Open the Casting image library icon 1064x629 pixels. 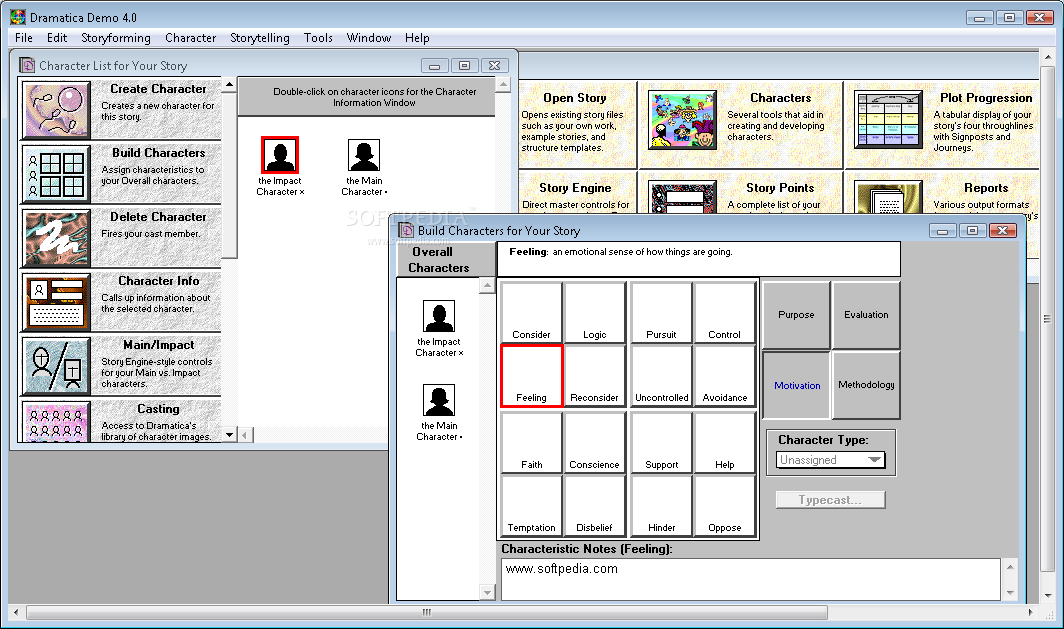click(56, 422)
